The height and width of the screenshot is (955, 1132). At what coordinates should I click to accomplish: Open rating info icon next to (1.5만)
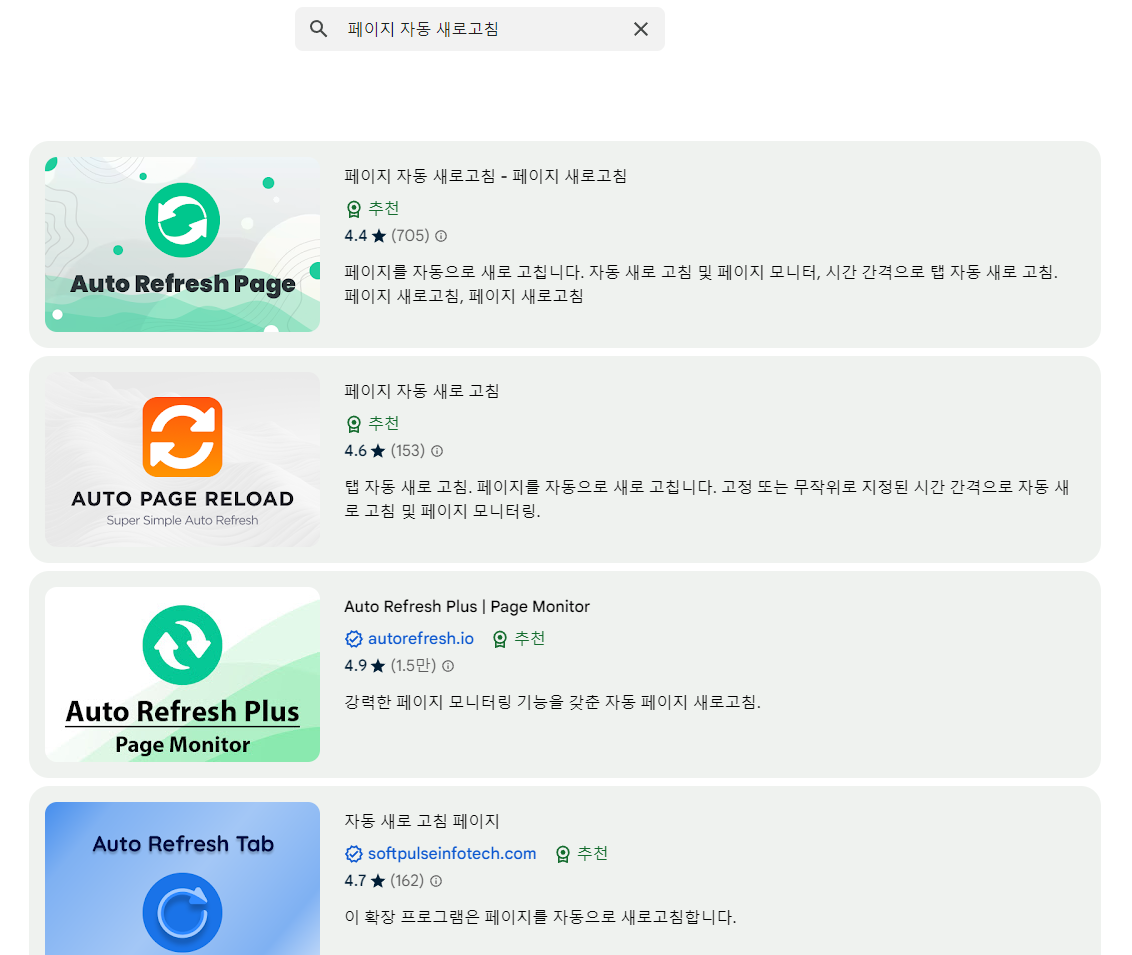tap(448, 666)
